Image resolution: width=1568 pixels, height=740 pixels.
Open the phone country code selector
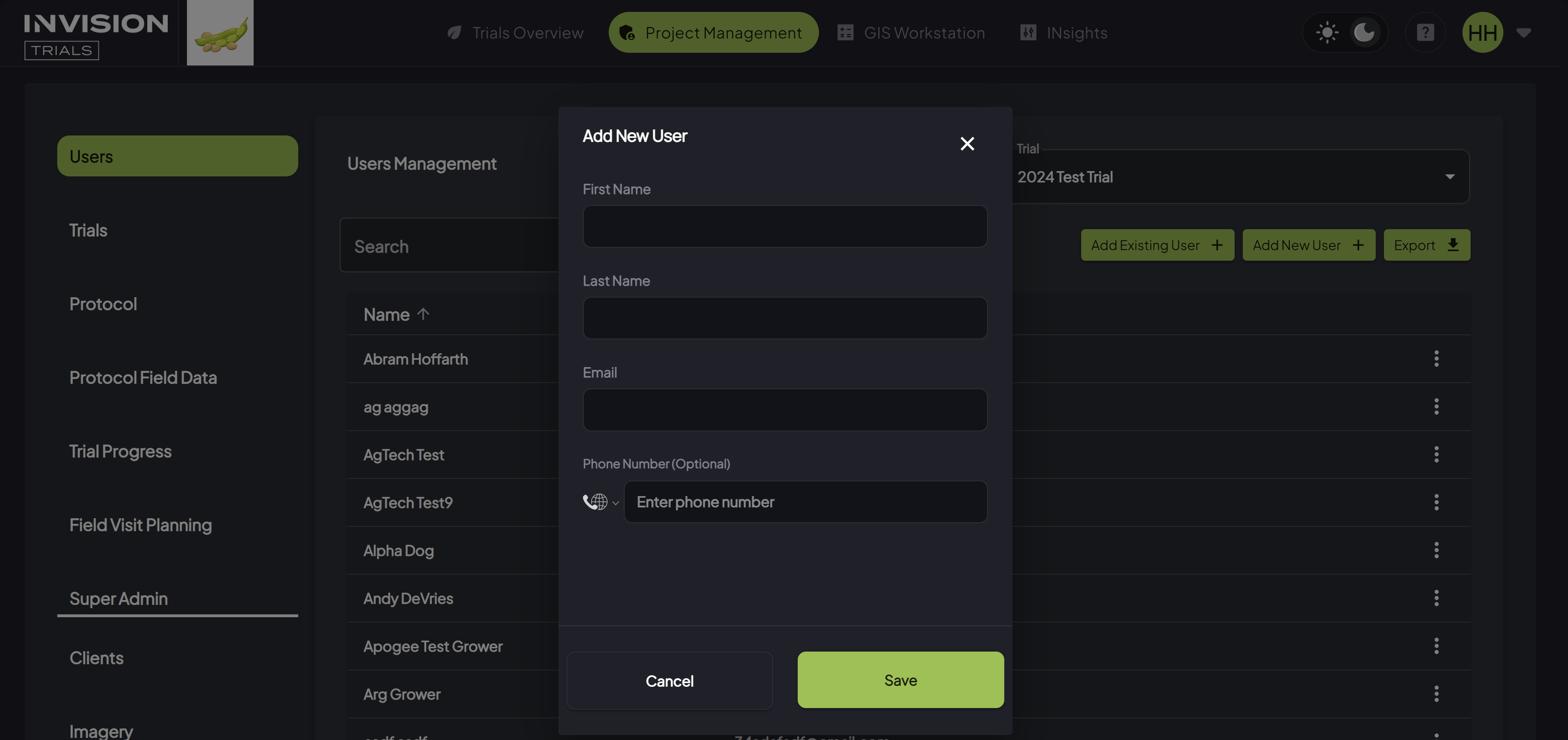point(600,502)
